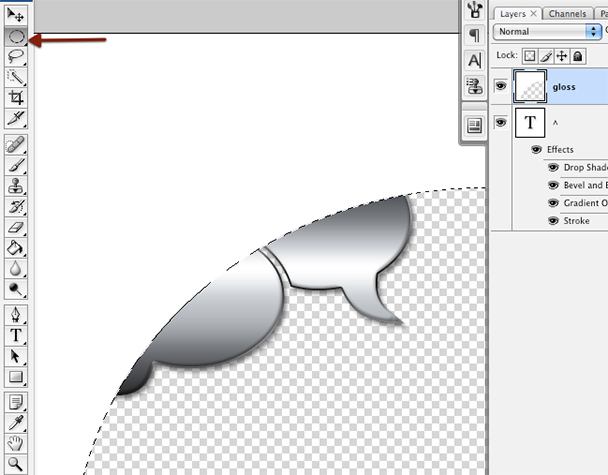Hide the Gradient Overlay effect

pos(553,203)
